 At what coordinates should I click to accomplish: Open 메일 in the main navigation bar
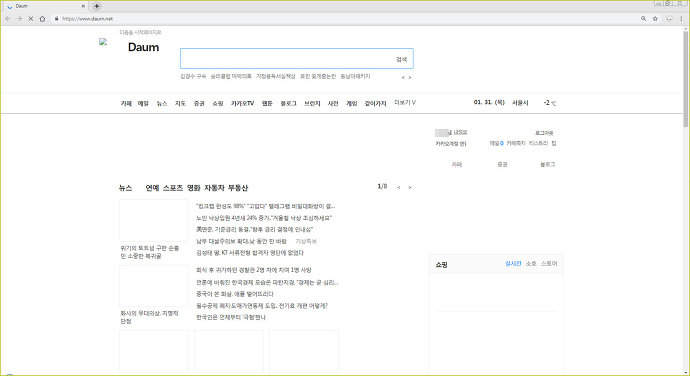pos(143,103)
